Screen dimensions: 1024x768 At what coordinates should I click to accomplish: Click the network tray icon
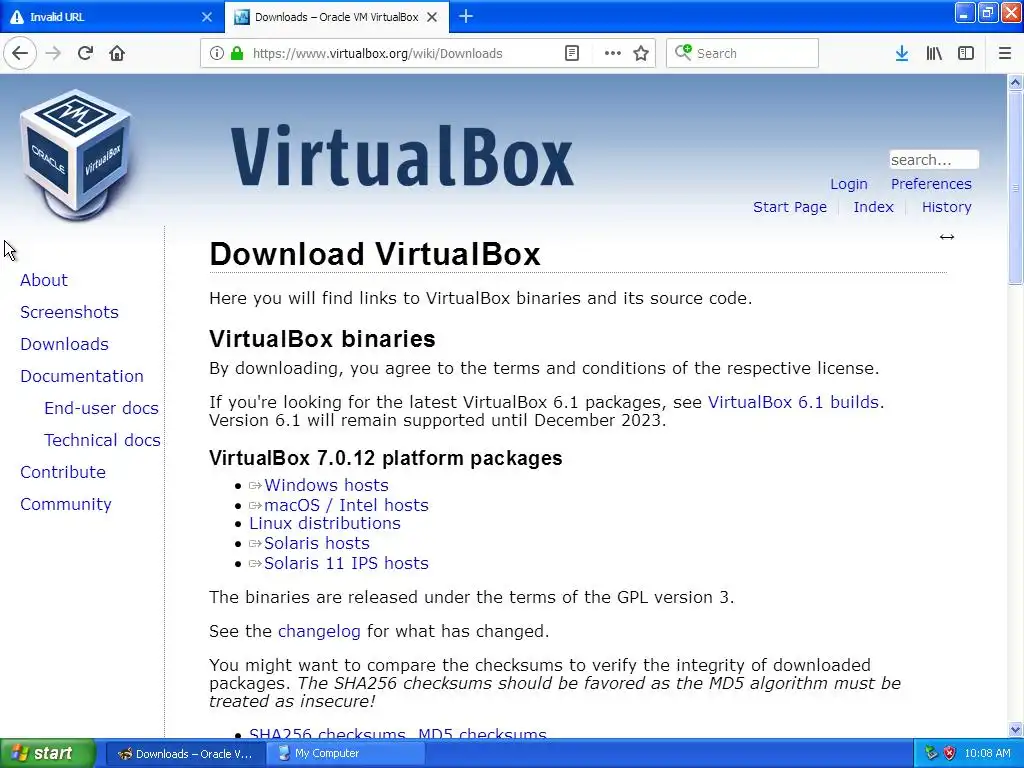pos(931,754)
